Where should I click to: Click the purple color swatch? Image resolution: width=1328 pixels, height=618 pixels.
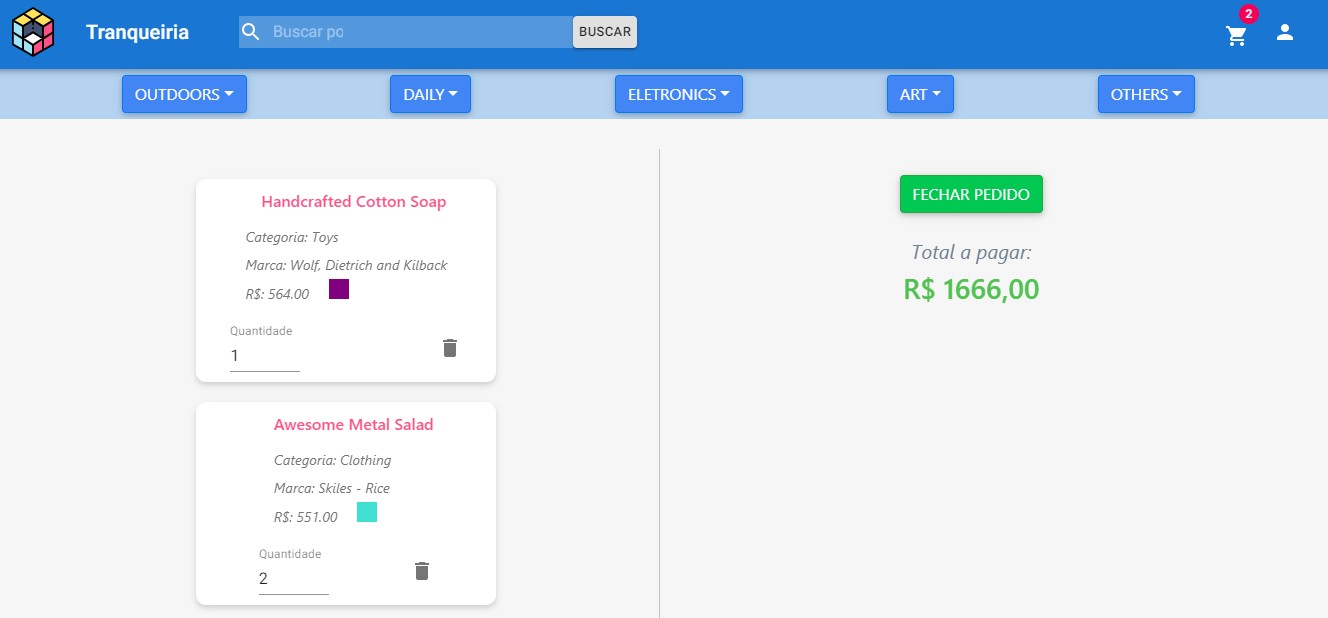[x=339, y=289]
